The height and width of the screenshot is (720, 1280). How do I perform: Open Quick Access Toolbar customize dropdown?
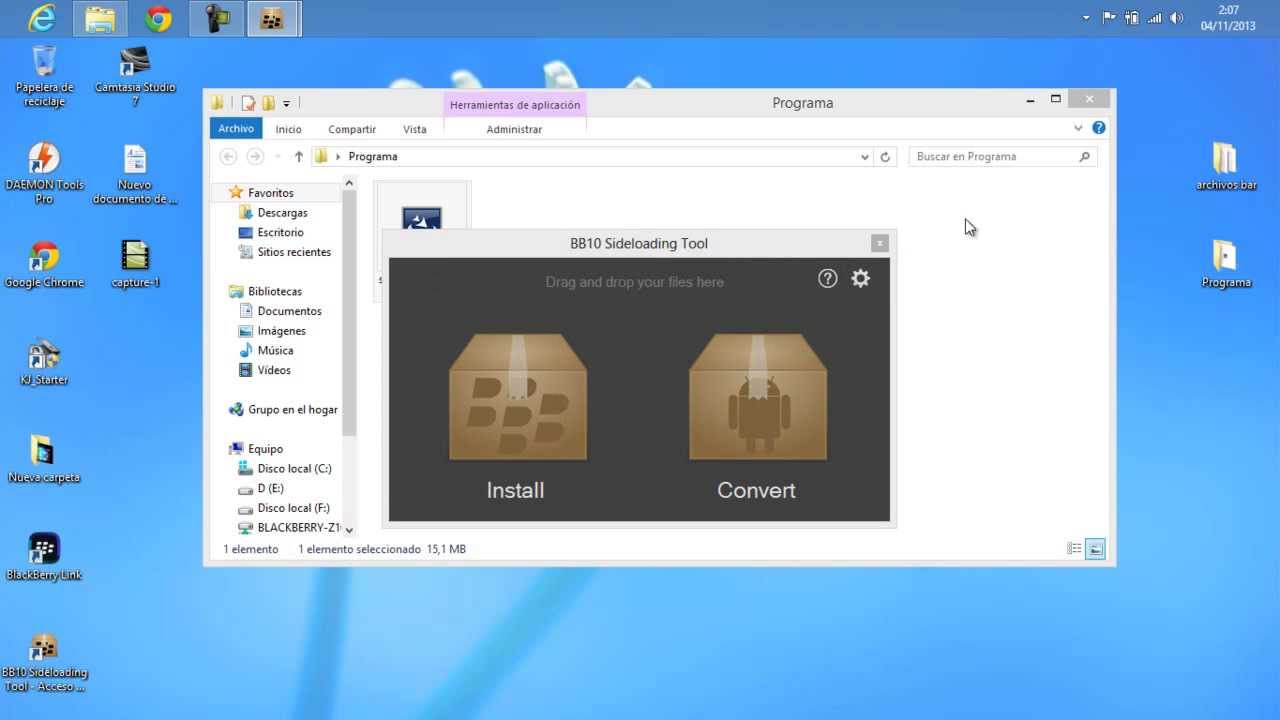(x=287, y=103)
